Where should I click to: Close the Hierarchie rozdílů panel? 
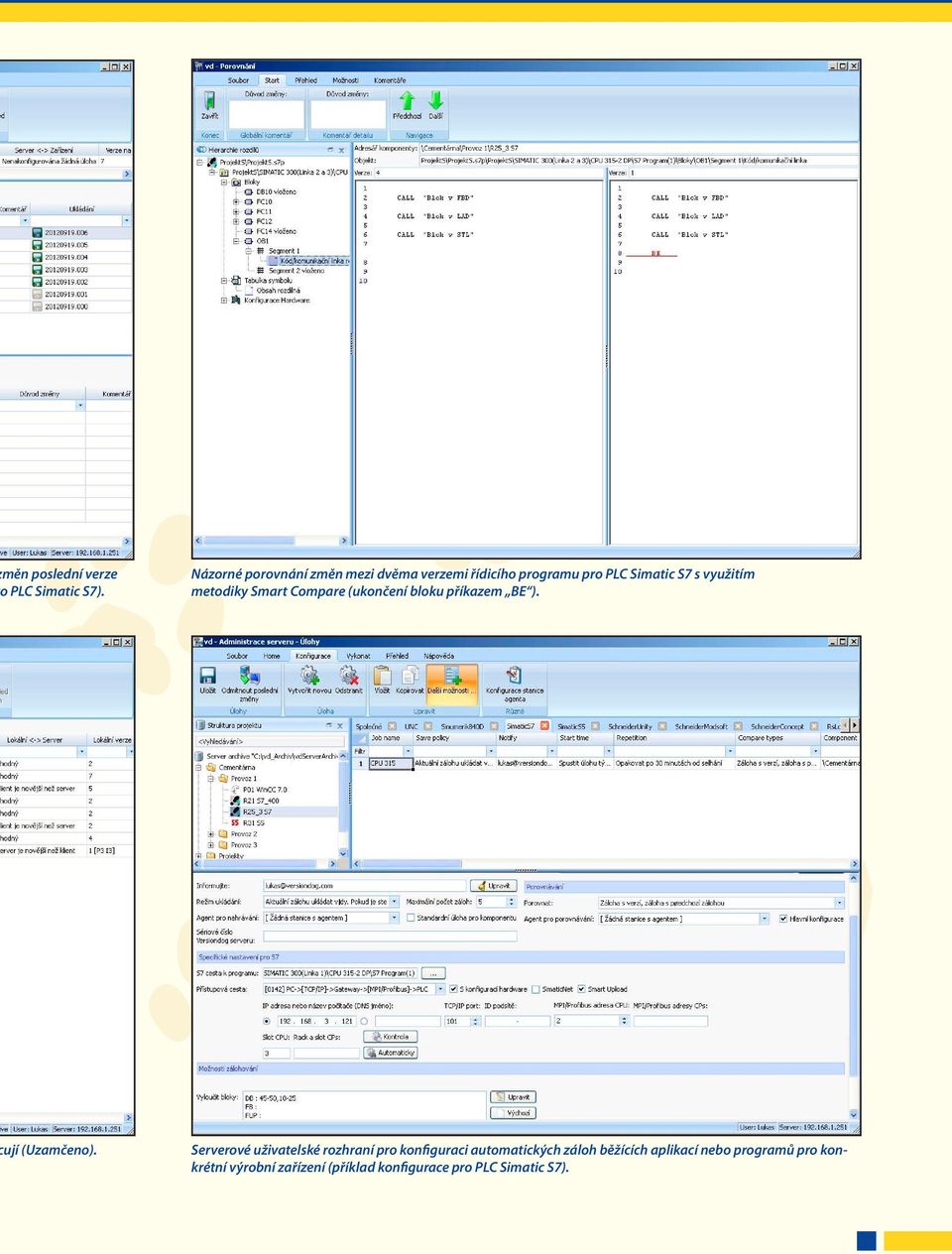click(x=342, y=150)
